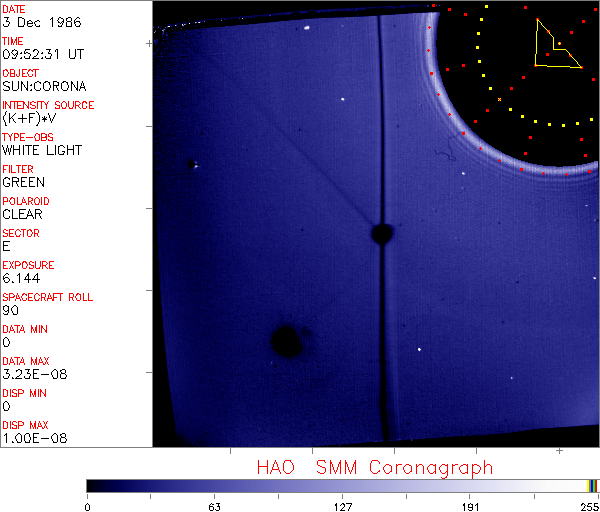Screen dimensions: 600x512
Task: Click the DISP MAX label
Action: (25, 425)
